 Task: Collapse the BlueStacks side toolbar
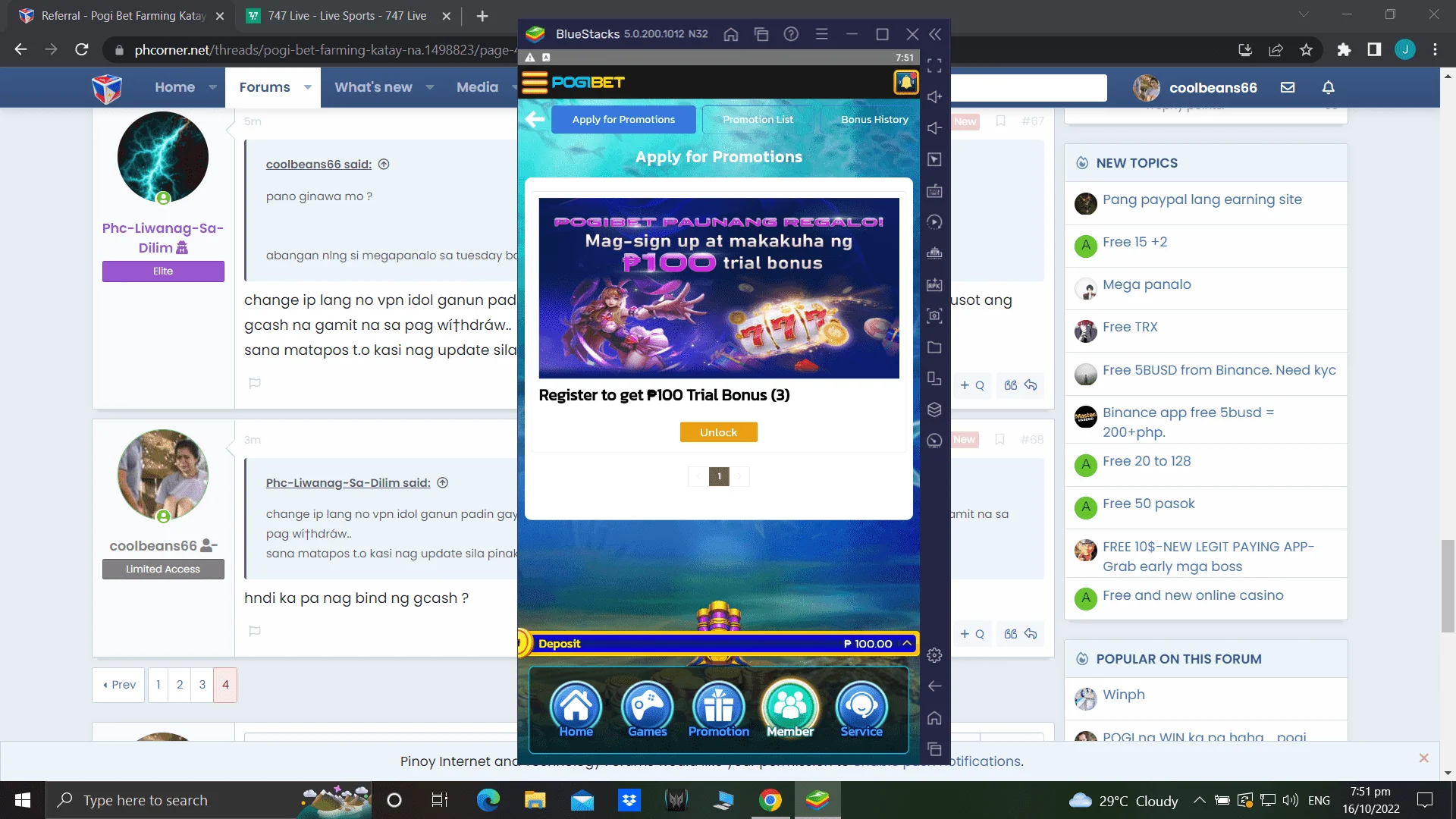click(x=935, y=34)
